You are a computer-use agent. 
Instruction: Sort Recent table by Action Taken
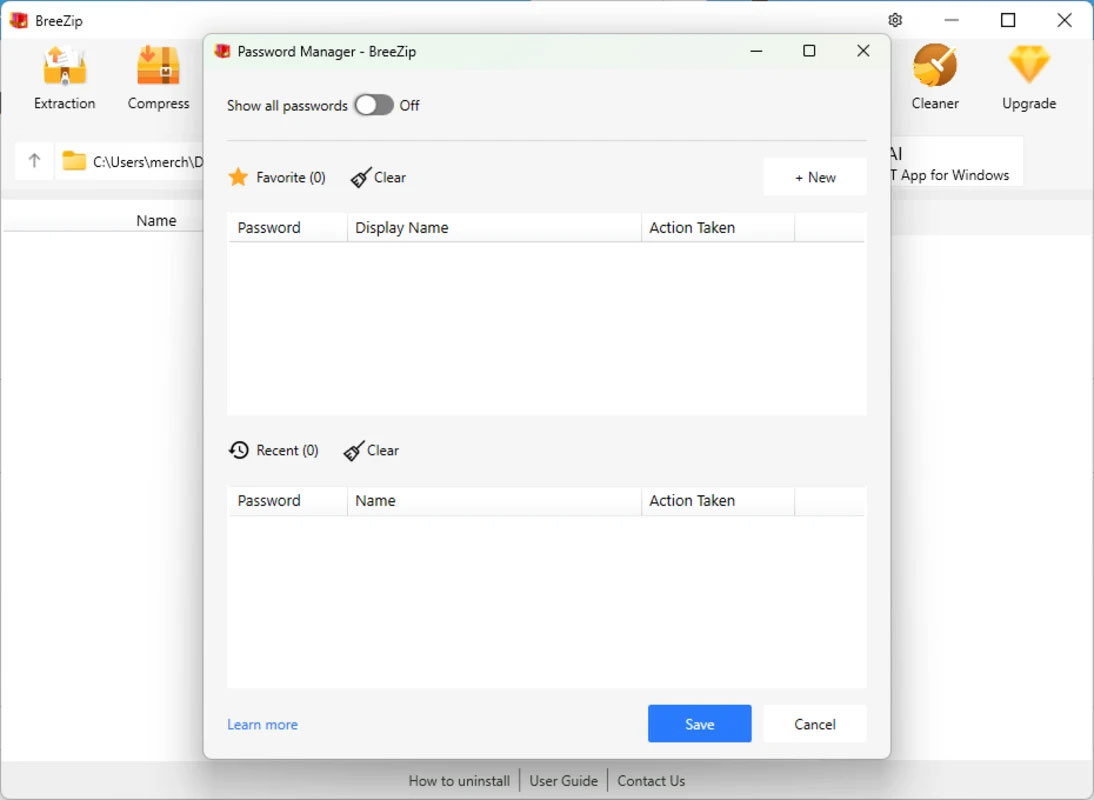(x=718, y=501)
